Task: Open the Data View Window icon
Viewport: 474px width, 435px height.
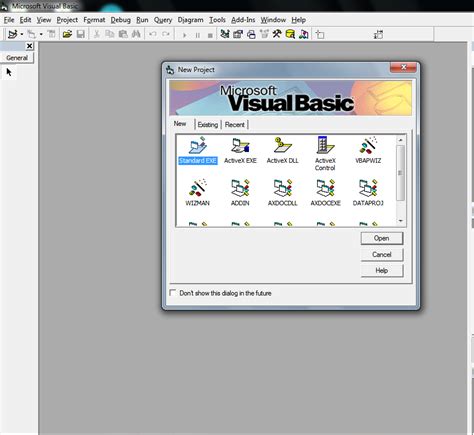Action: point(290,34)
